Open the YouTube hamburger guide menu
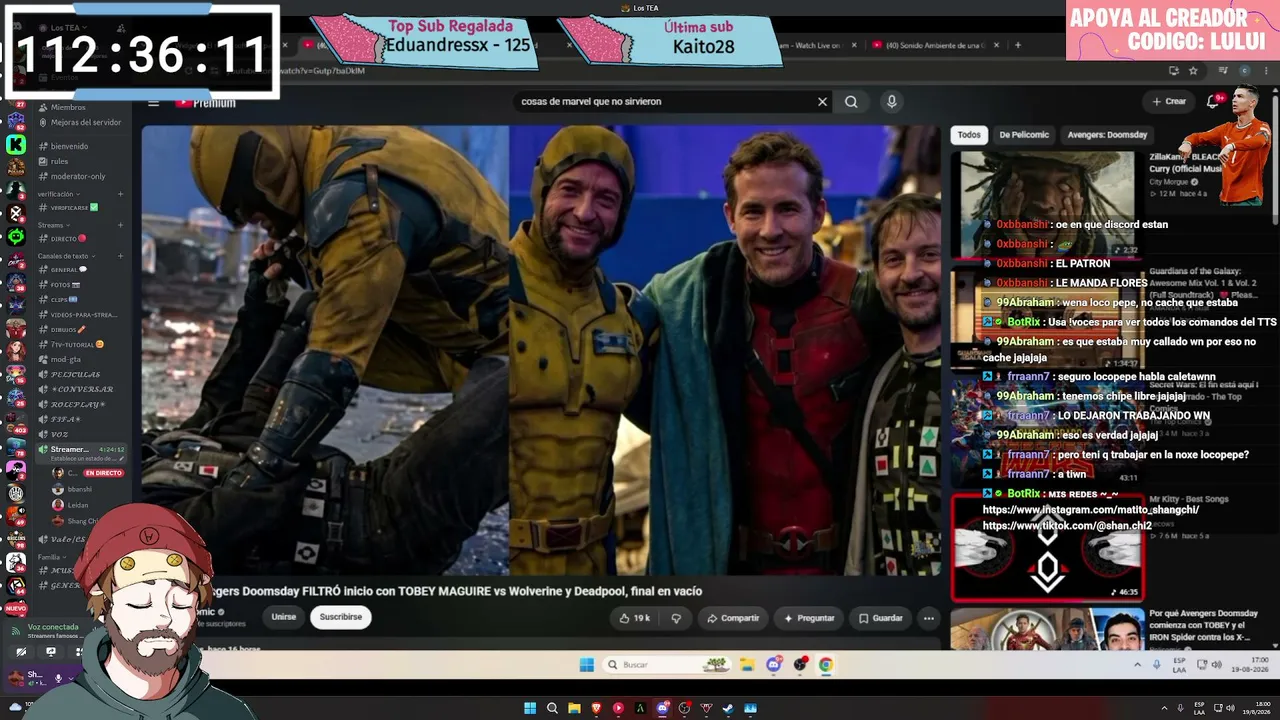Screen dimensions: 1280x720 coord(153,102)
